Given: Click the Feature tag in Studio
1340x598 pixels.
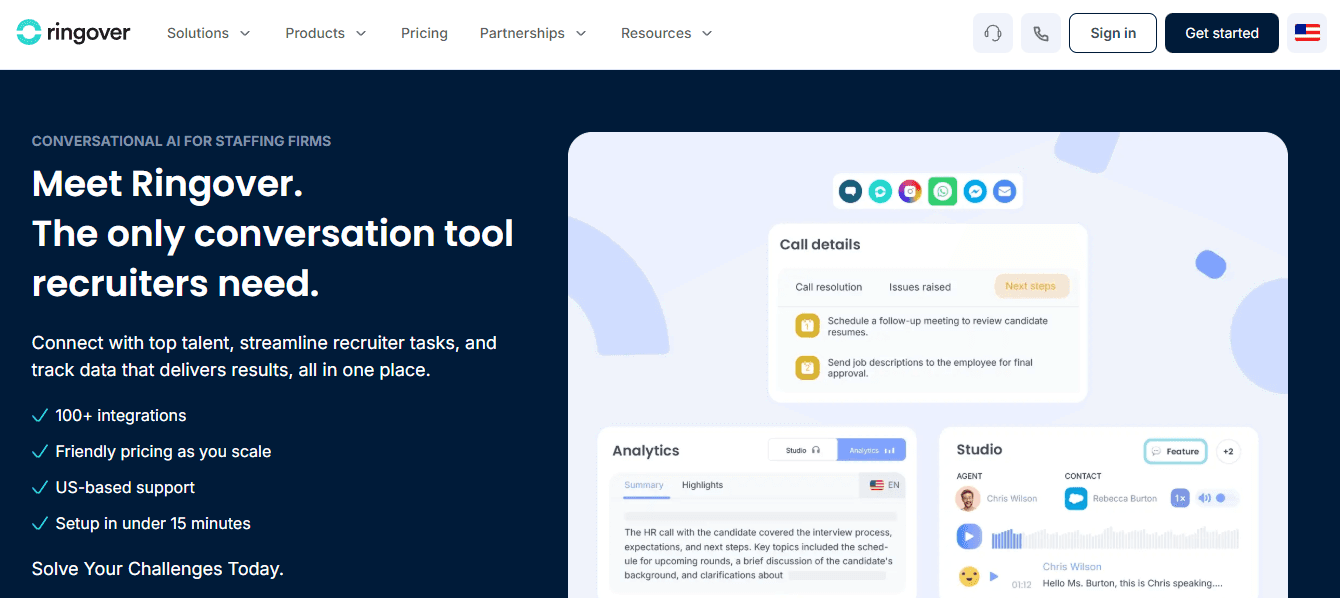Looking at the screenshot, I should [1175, 451].
